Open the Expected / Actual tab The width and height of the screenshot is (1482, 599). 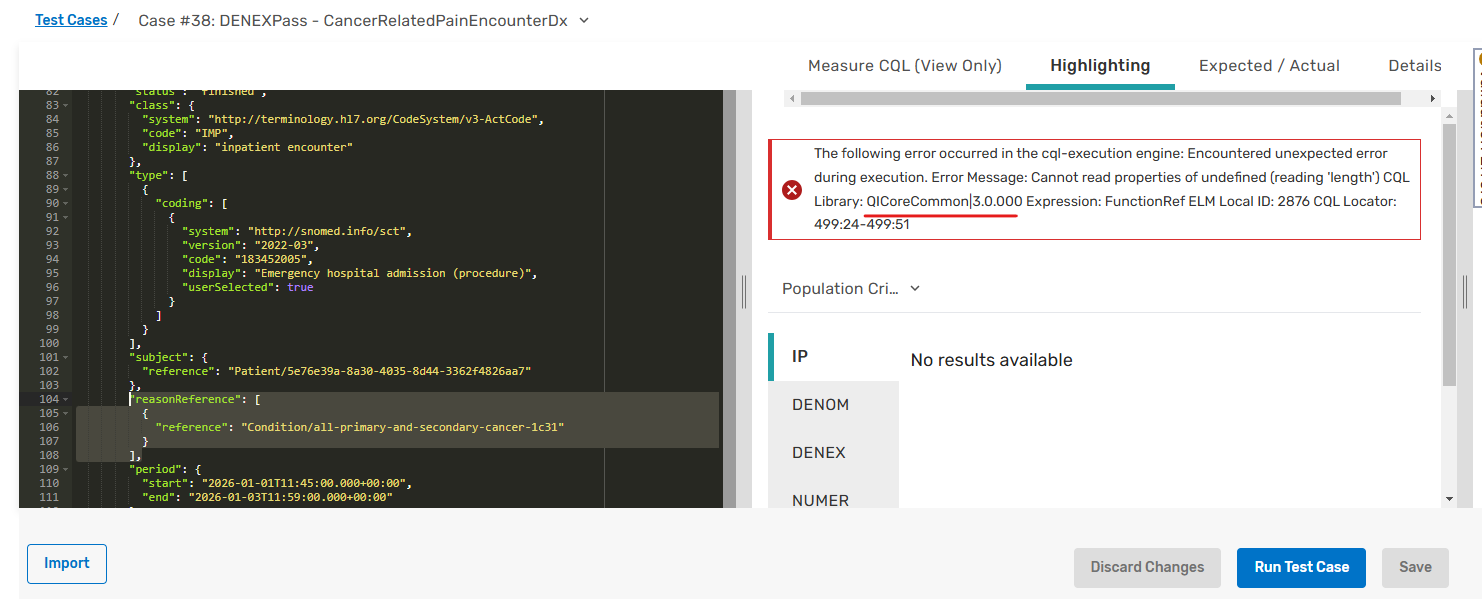click(x=1269, y=66)
